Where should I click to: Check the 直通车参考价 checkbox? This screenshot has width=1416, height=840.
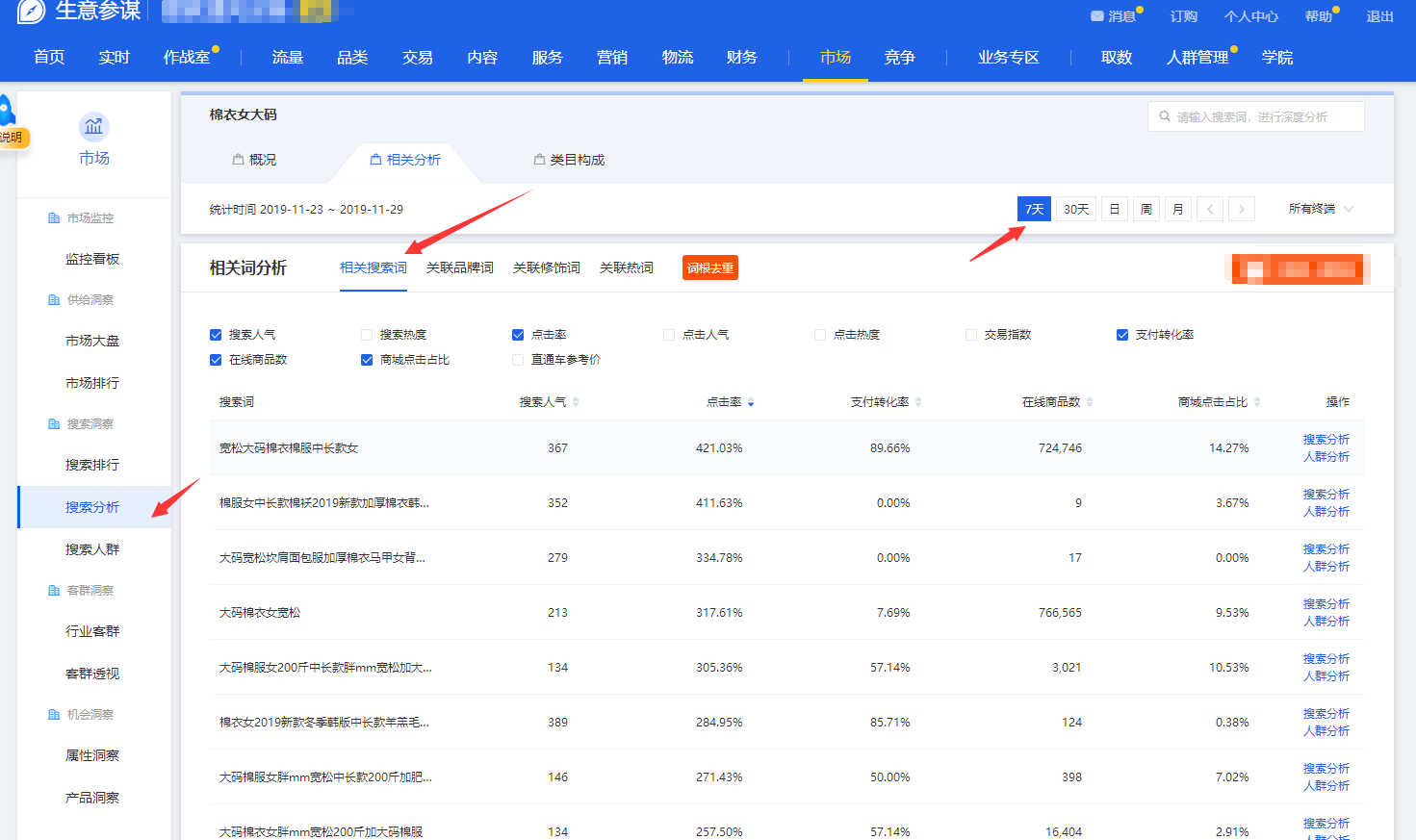(518, 360)
